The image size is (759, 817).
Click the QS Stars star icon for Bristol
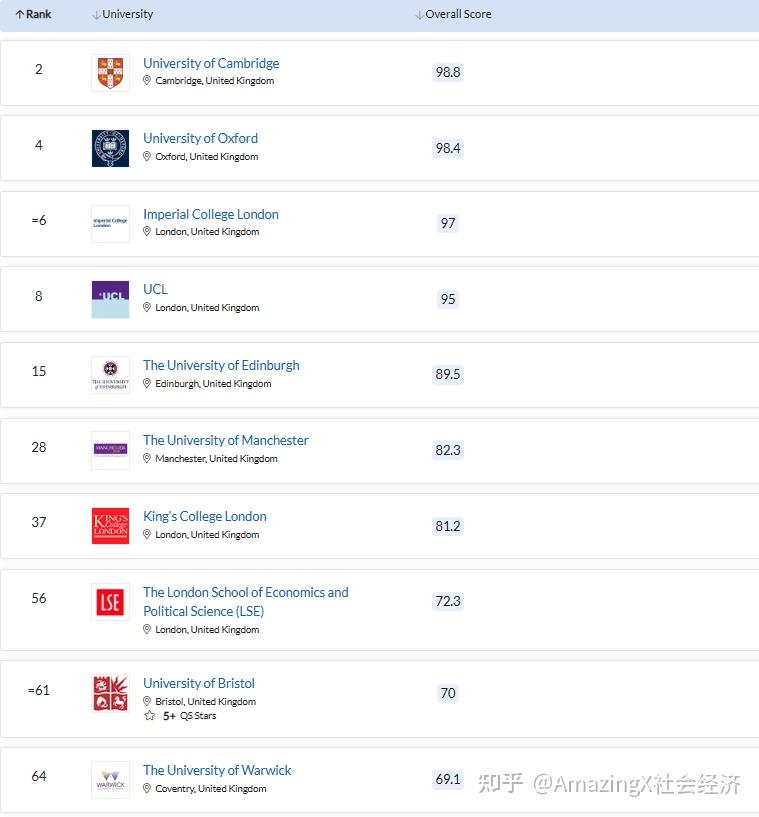point(150,715)
